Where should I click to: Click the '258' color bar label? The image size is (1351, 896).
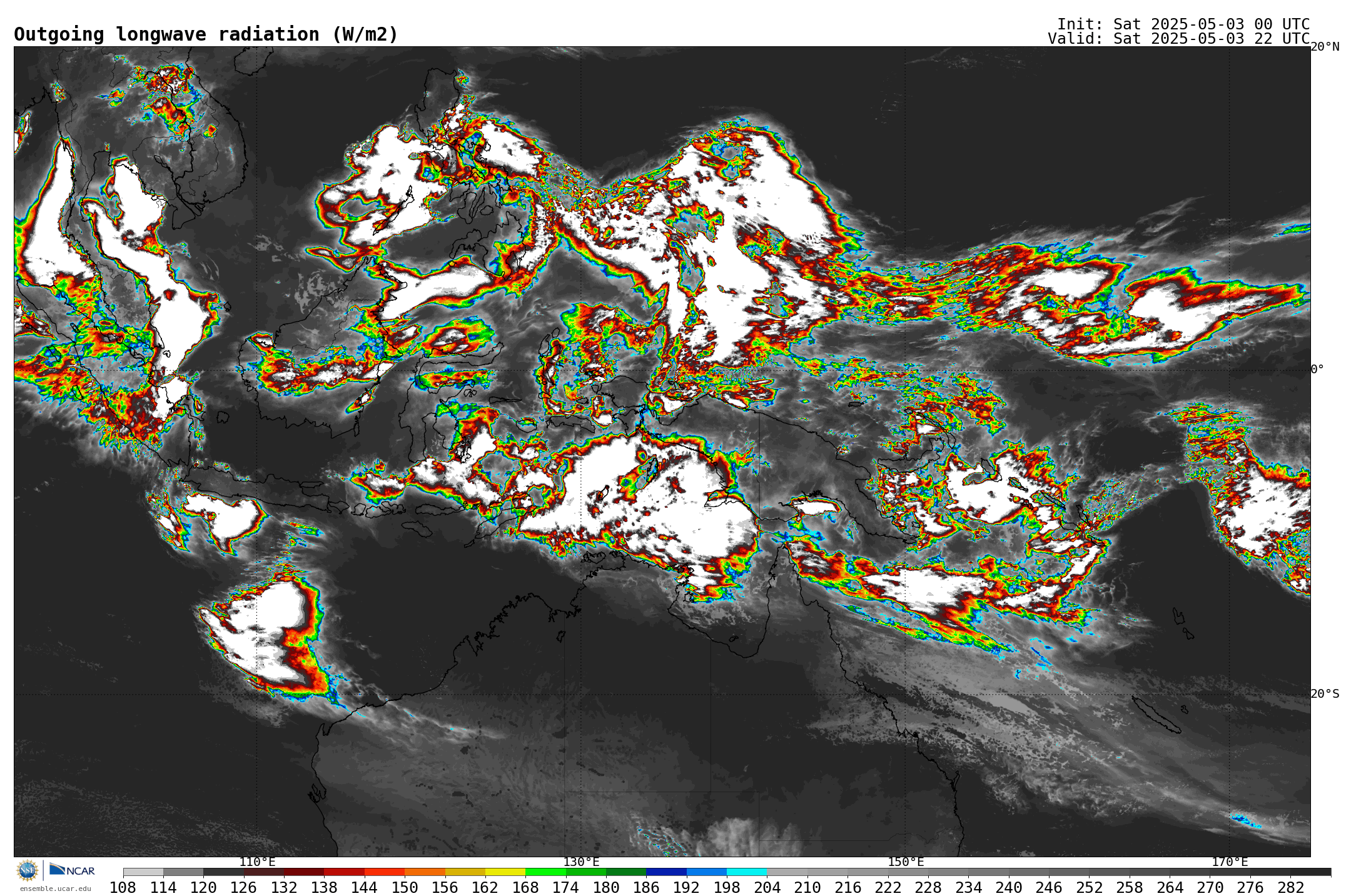(x=1129, y=887)
